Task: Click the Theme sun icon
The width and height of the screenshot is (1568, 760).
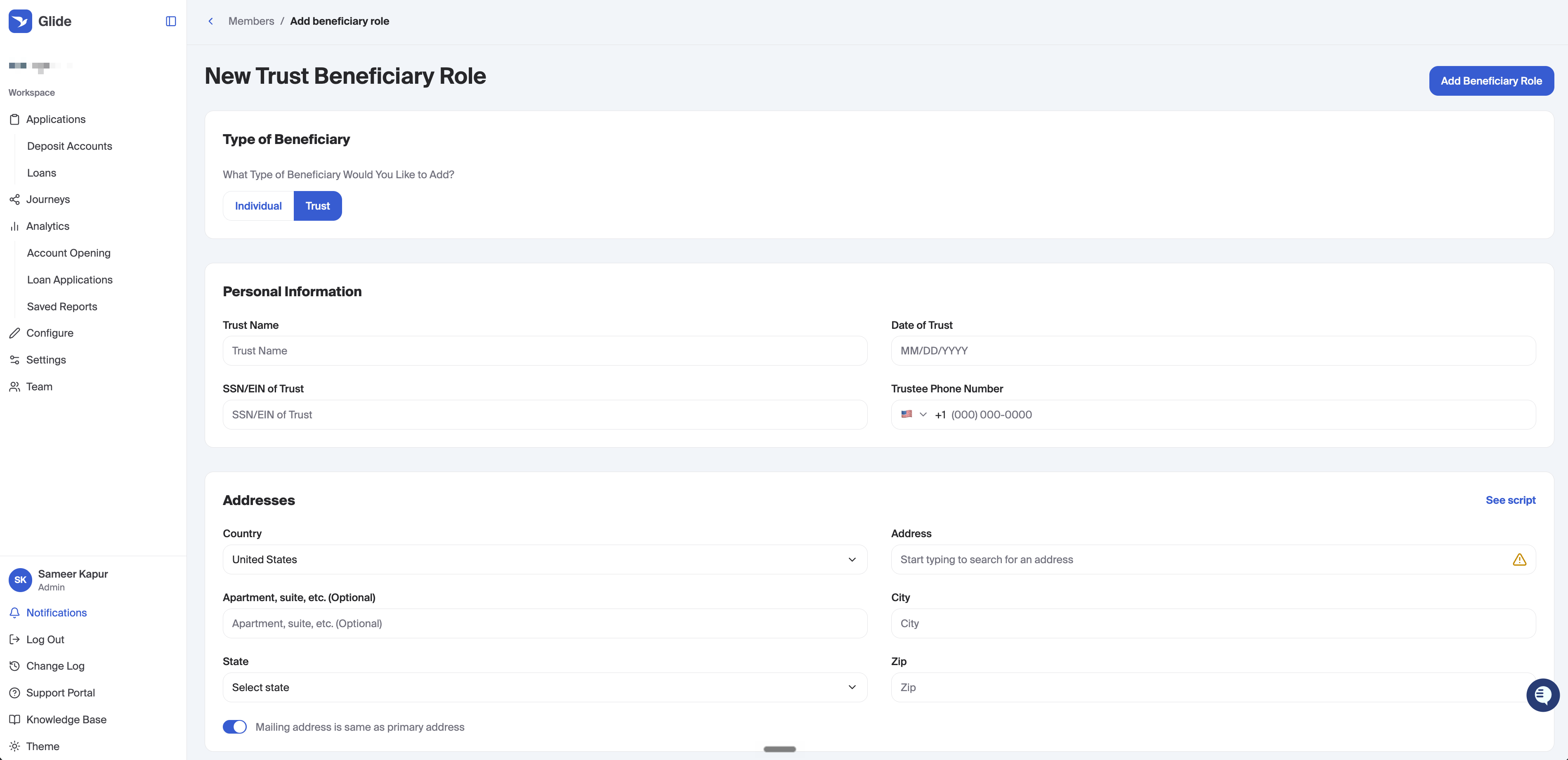Action: click(14, 747)
